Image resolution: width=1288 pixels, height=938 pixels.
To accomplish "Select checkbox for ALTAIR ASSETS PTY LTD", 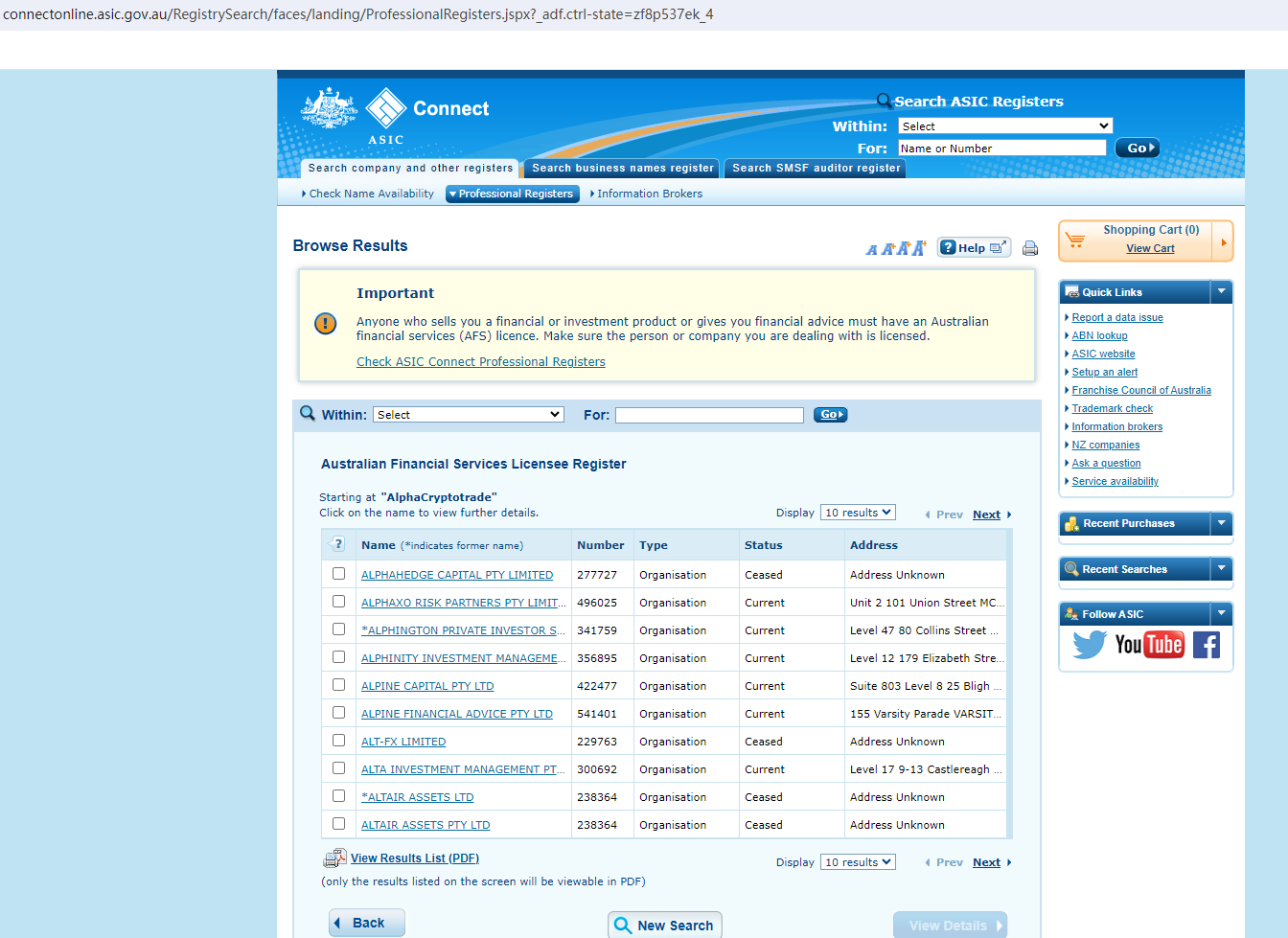I will pyautogui.click(x=338, y=824).
